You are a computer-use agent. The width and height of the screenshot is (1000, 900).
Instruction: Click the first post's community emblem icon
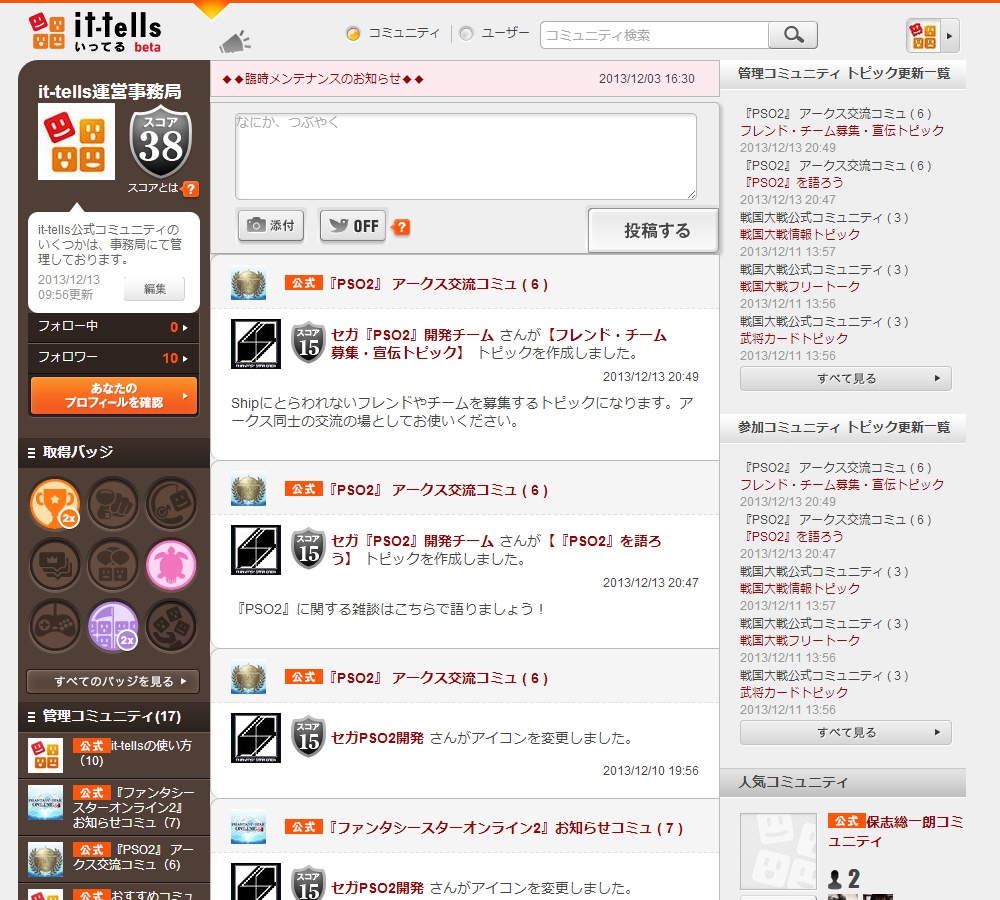click(x=248, y=283)
